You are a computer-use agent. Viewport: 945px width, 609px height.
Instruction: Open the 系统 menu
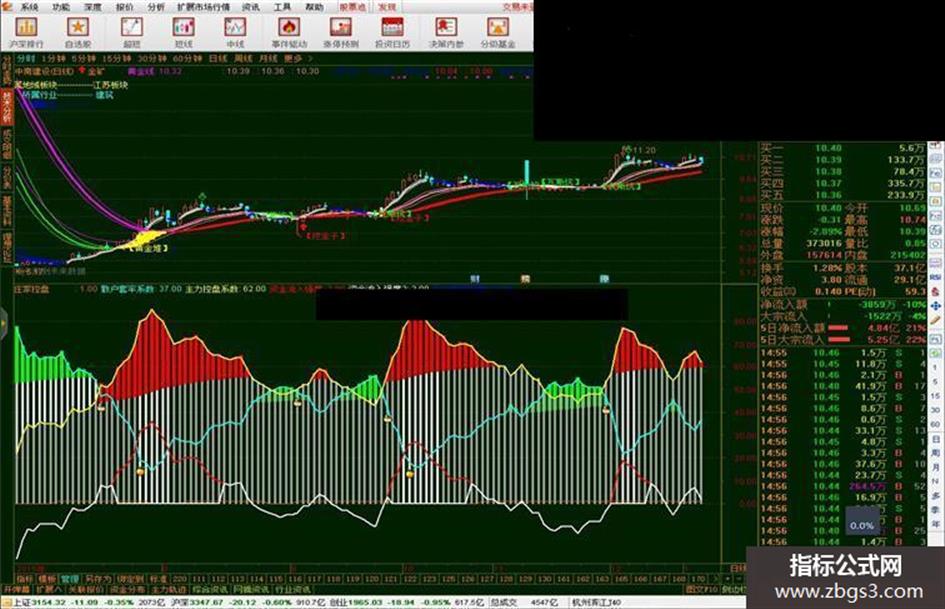[30, 7]
